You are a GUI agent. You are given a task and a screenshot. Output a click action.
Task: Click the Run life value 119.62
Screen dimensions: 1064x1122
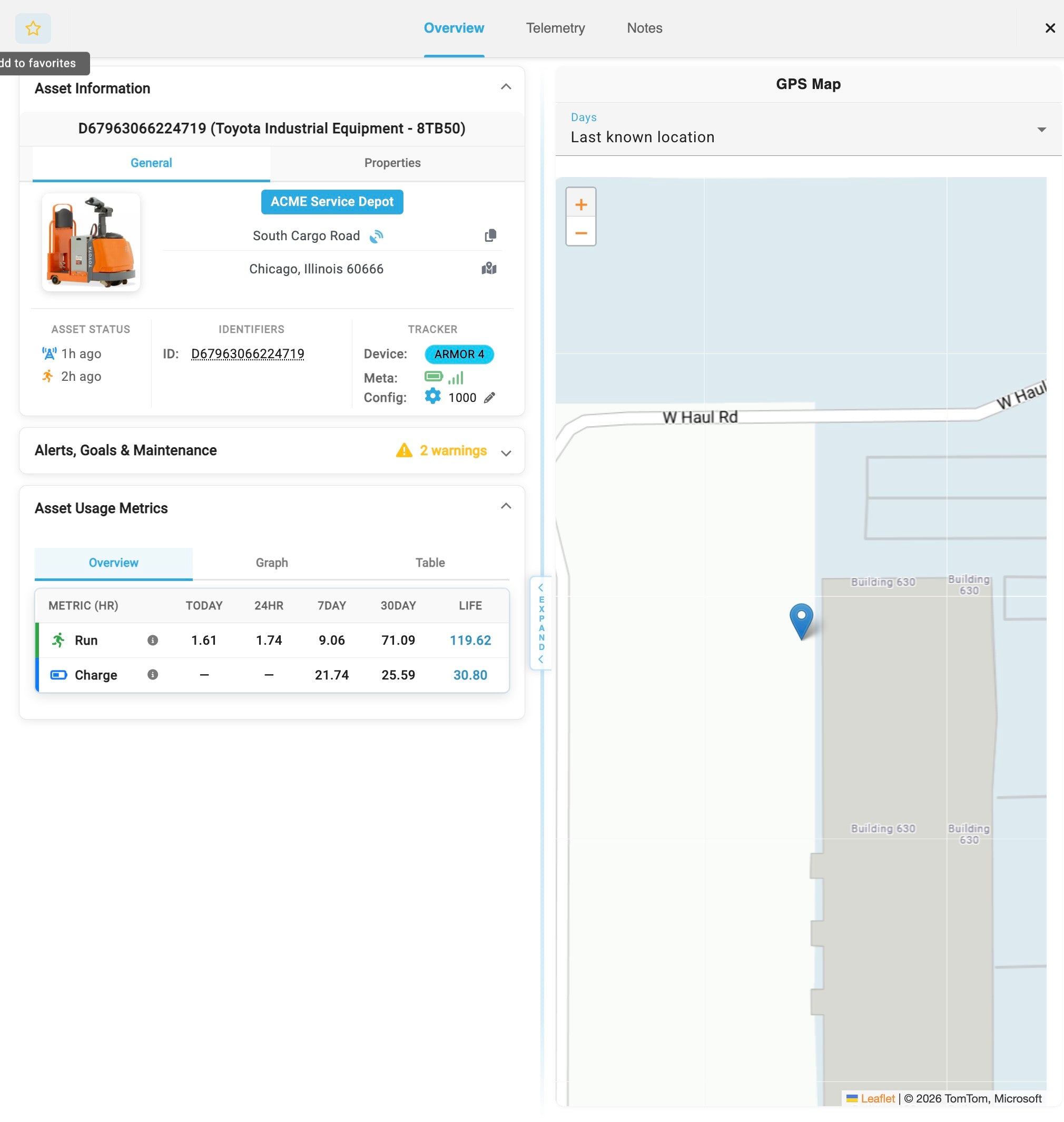[x=470, y=640]
